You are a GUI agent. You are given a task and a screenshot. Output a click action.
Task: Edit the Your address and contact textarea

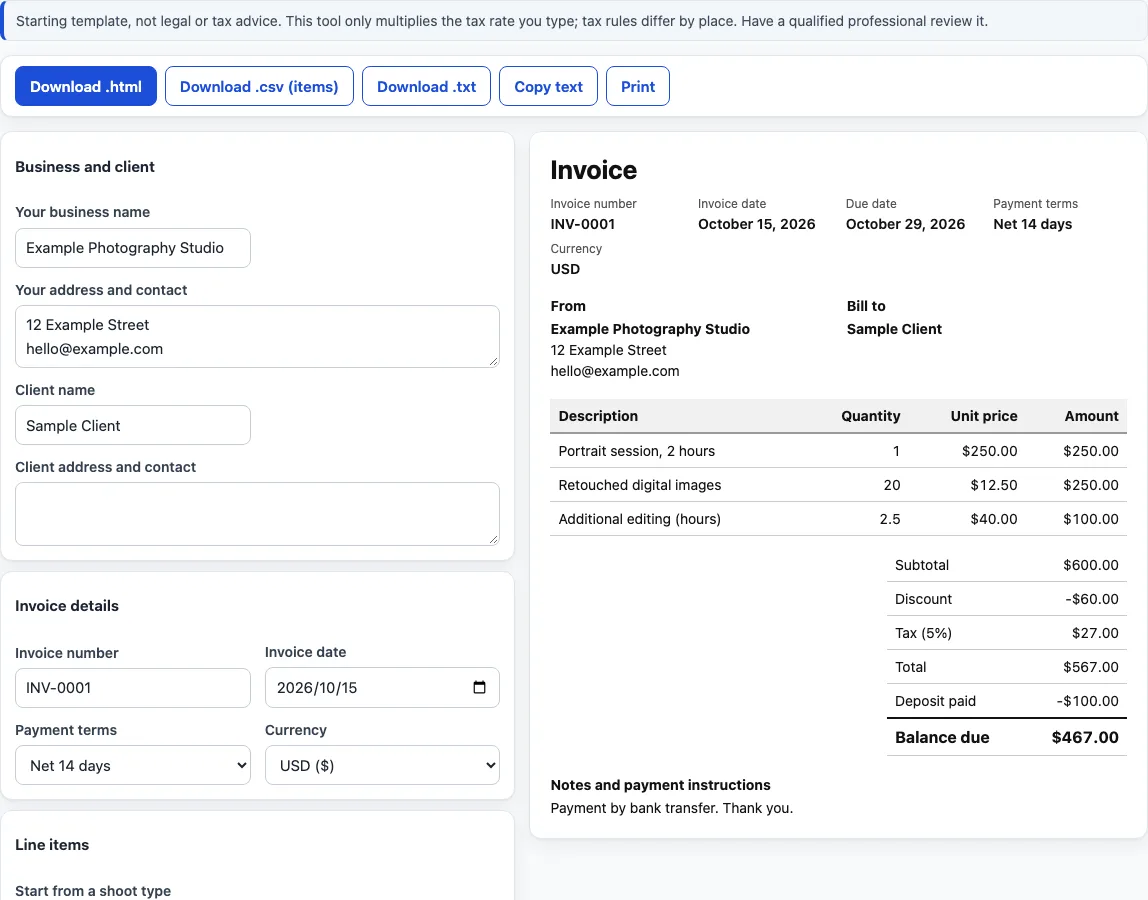257,337
